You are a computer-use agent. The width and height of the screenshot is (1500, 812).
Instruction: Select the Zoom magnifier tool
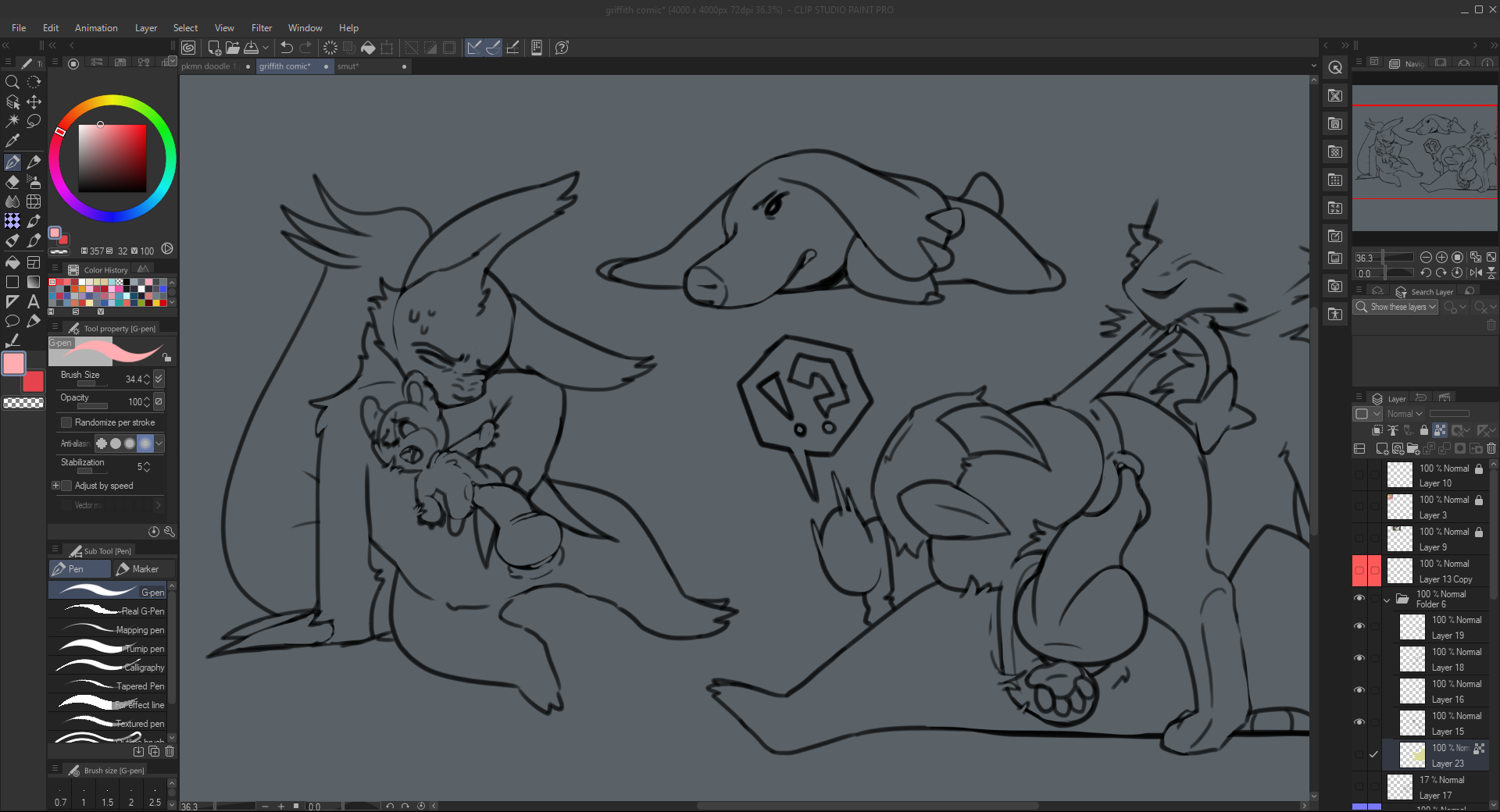(x=12, y=82)
